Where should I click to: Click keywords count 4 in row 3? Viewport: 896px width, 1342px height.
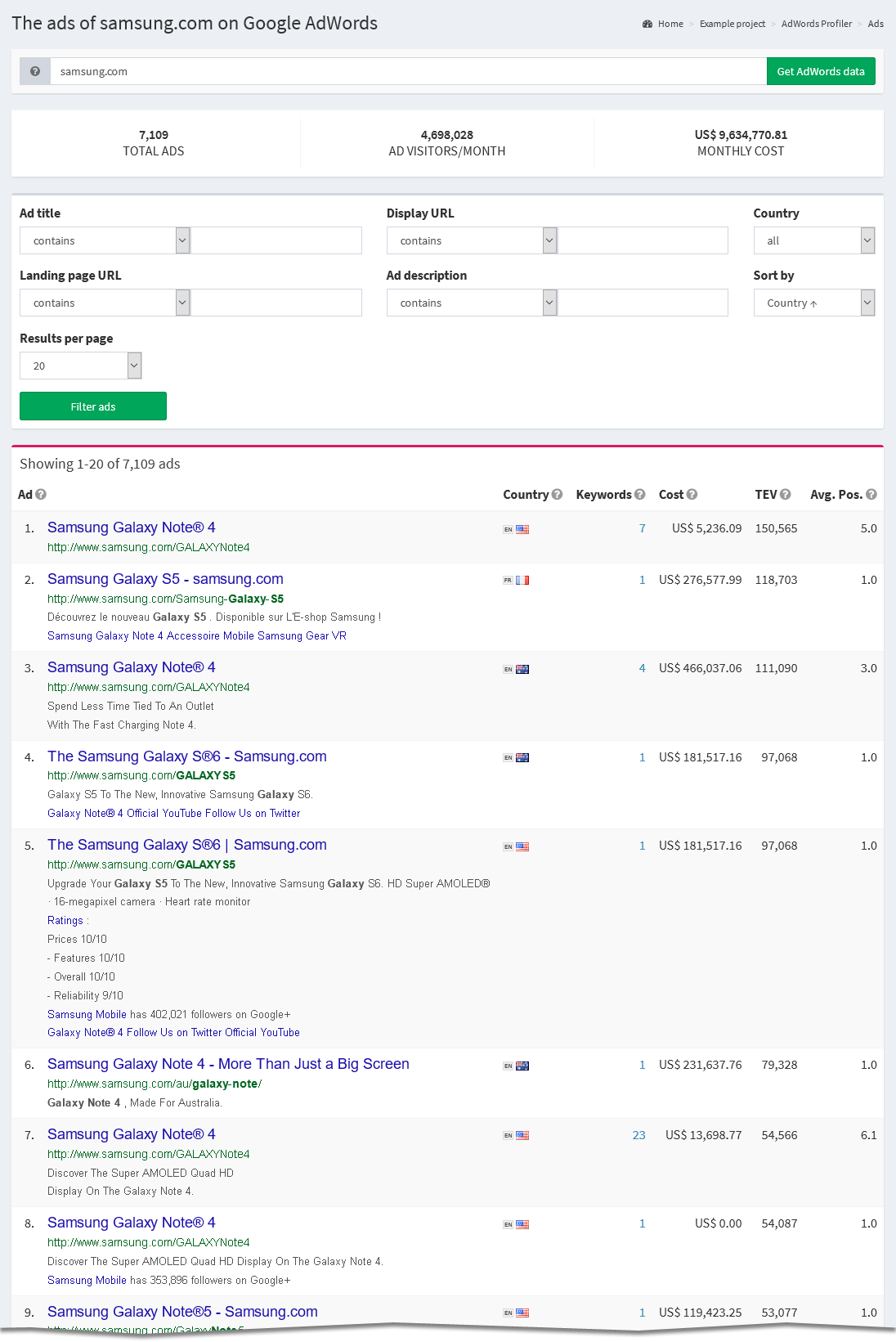(643, 668)
